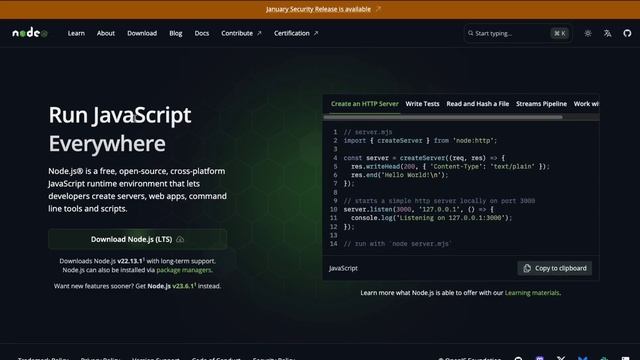Screen dimensions: 640x360
Task: Switch to the Read and Hash a File tab
Action: pyautogui.click(x=478, y=104)
